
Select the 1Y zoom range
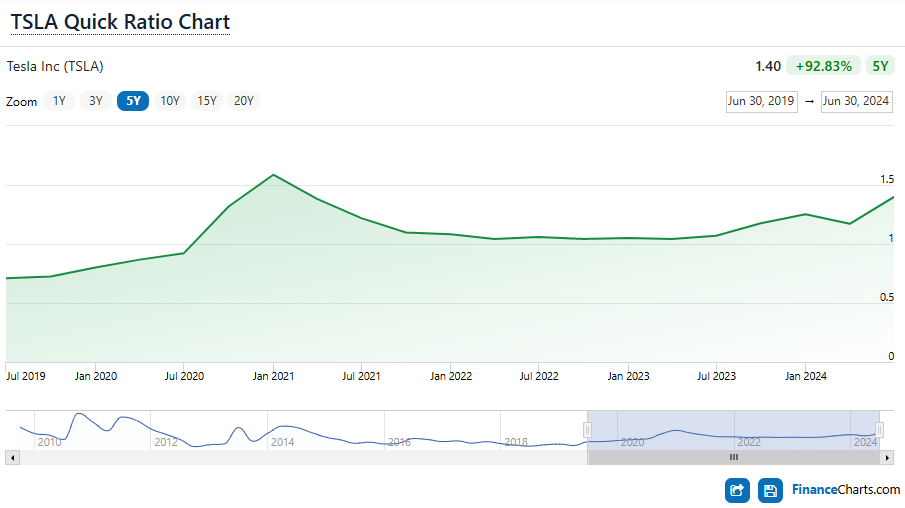[x=59, y=101]
